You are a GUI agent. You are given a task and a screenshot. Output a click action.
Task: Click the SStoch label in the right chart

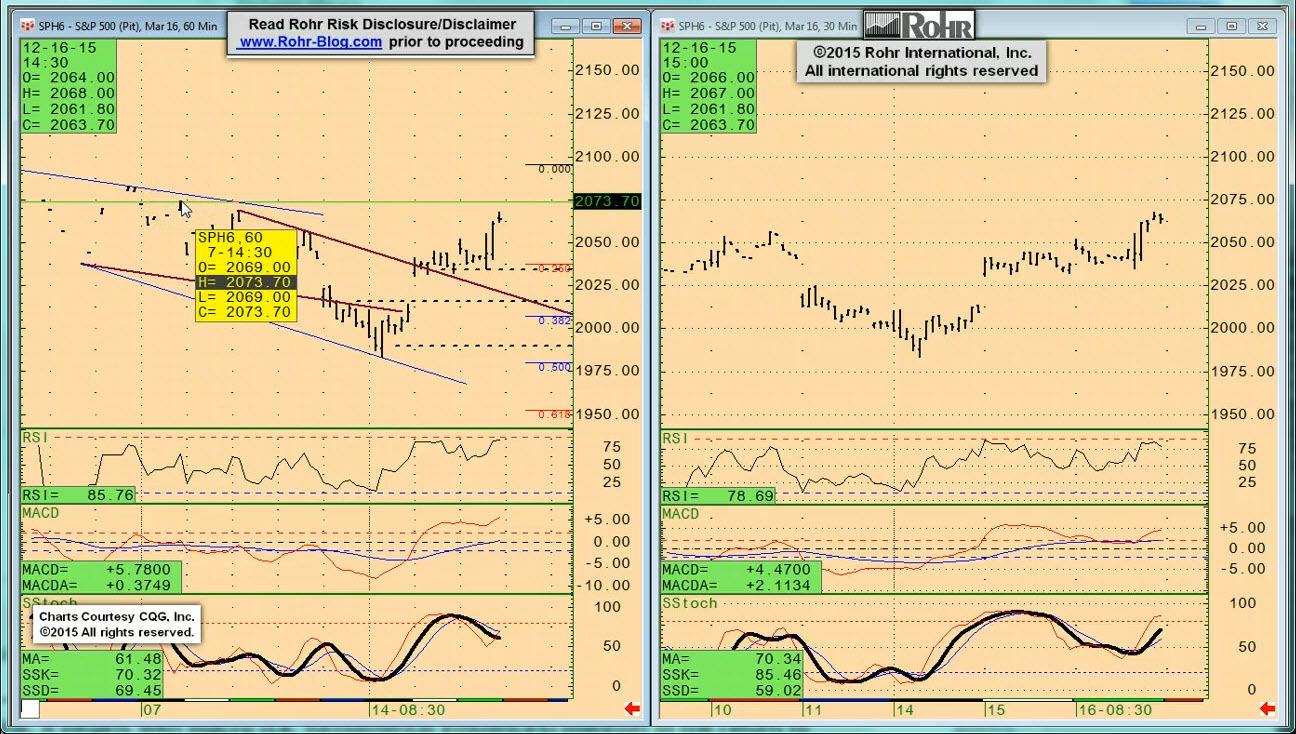pos(689,603)
